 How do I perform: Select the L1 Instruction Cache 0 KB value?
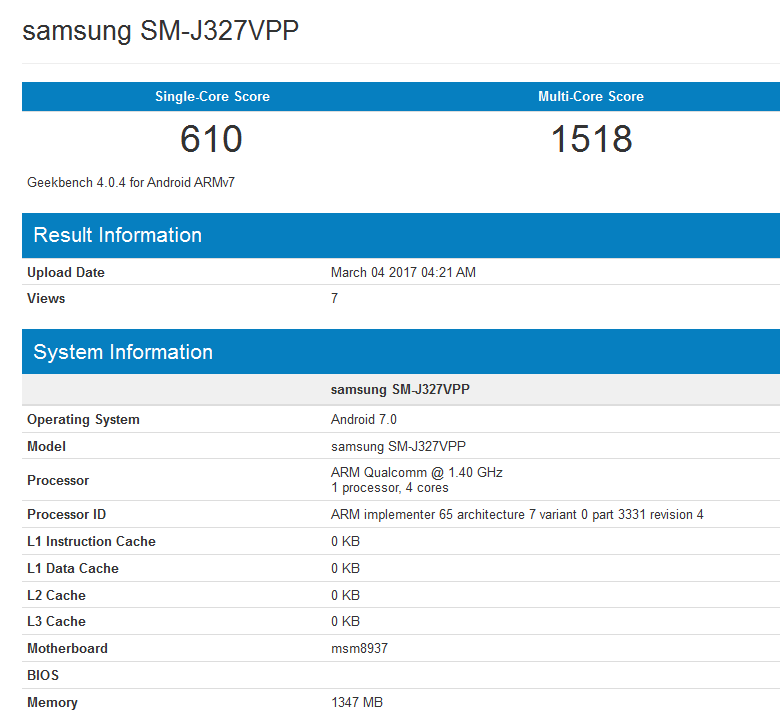pos(345,541)
